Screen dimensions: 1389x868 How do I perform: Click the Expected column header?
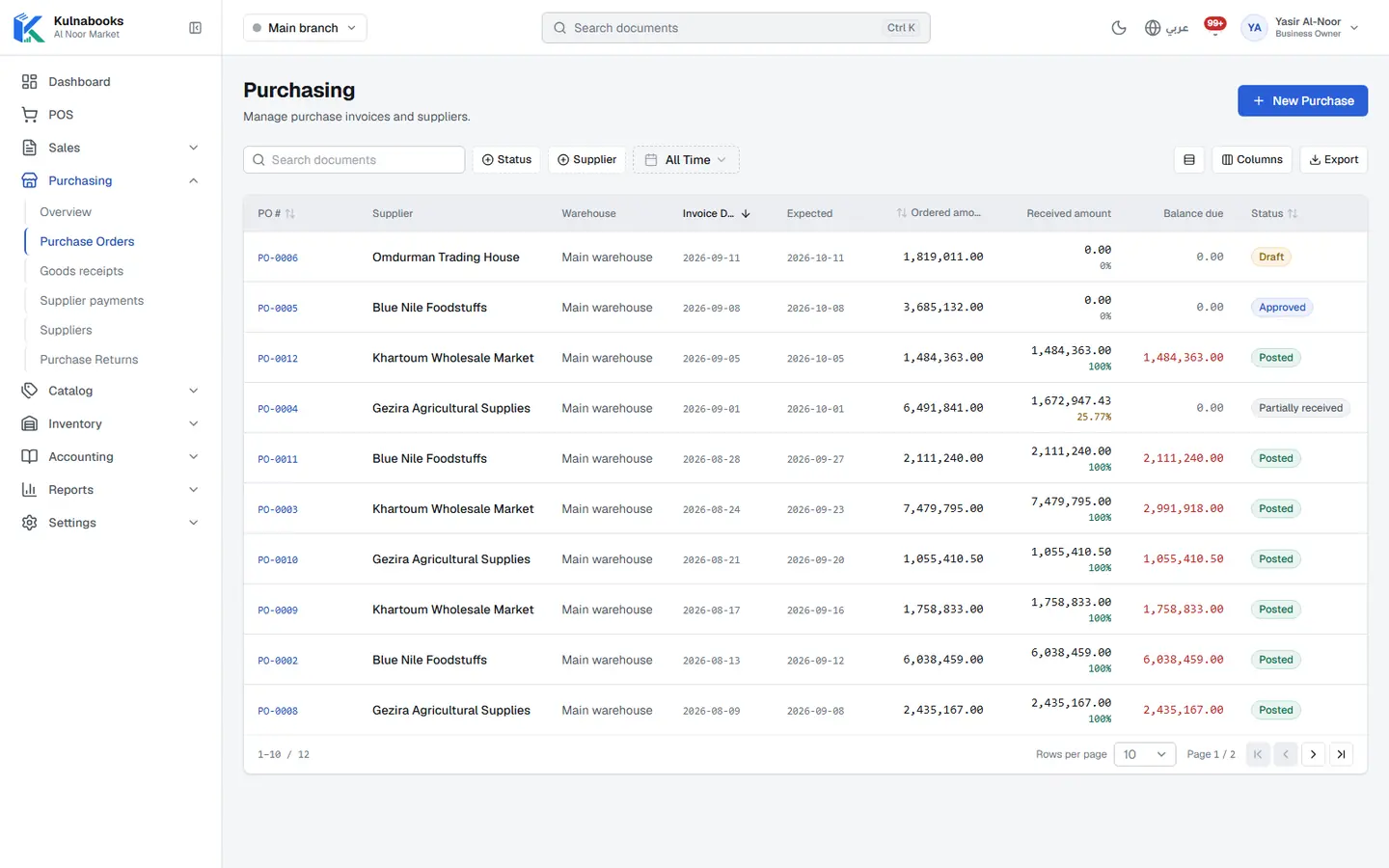pyautogui.click(x=809, y=214)
